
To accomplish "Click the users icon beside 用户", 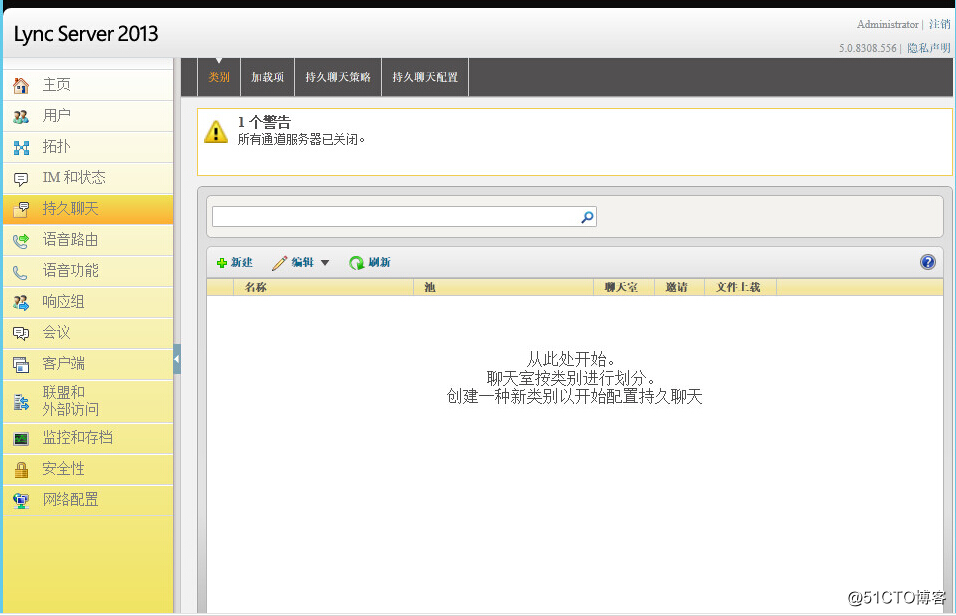I will (x=21, y=116).
